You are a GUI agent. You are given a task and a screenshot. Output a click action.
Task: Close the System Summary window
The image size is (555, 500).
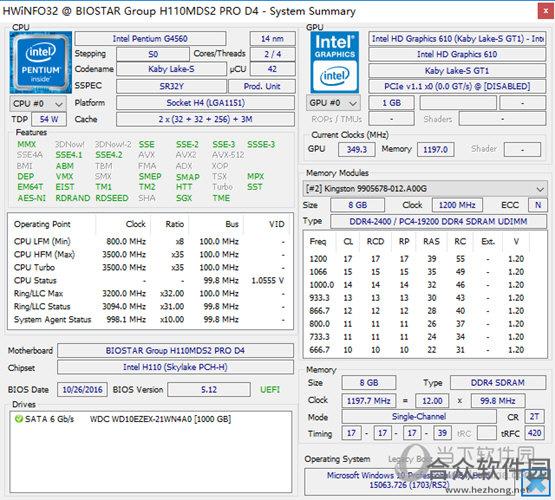tap(545, 12)
